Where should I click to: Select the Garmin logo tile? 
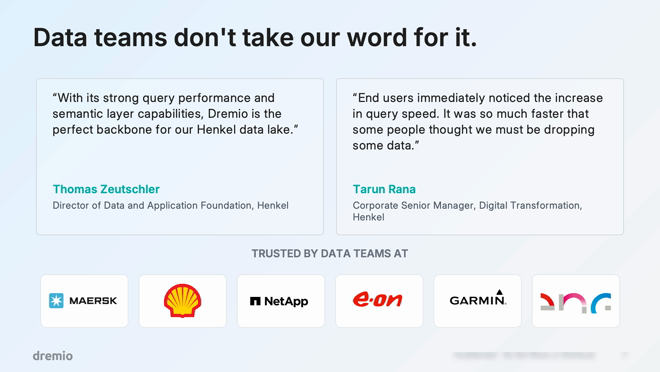pyautogui.click(x=478, y=301)
